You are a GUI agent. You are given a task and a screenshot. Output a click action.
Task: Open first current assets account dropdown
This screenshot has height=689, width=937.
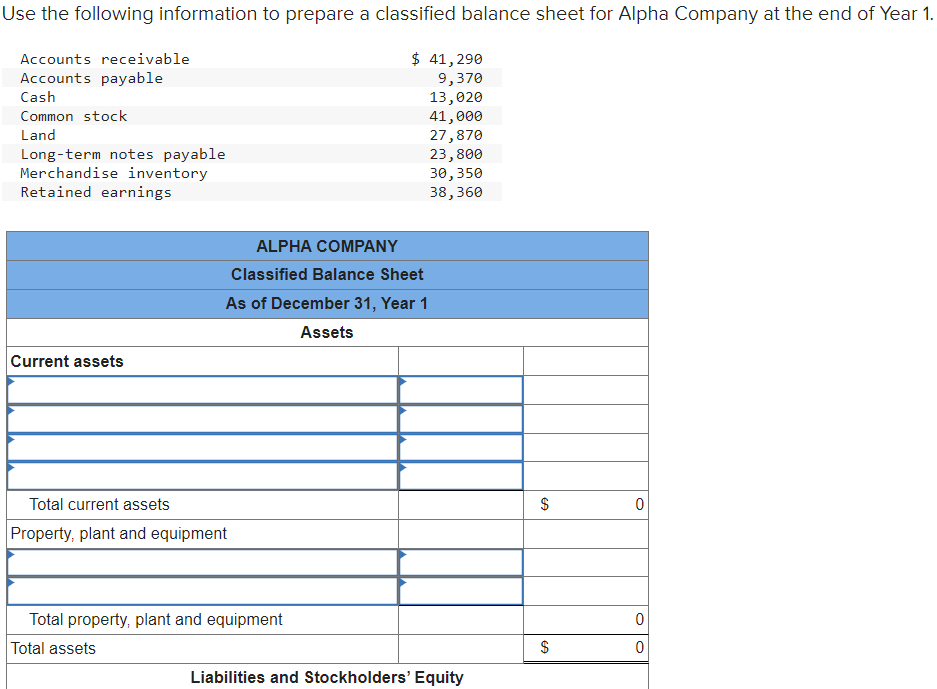click(203, 390)
